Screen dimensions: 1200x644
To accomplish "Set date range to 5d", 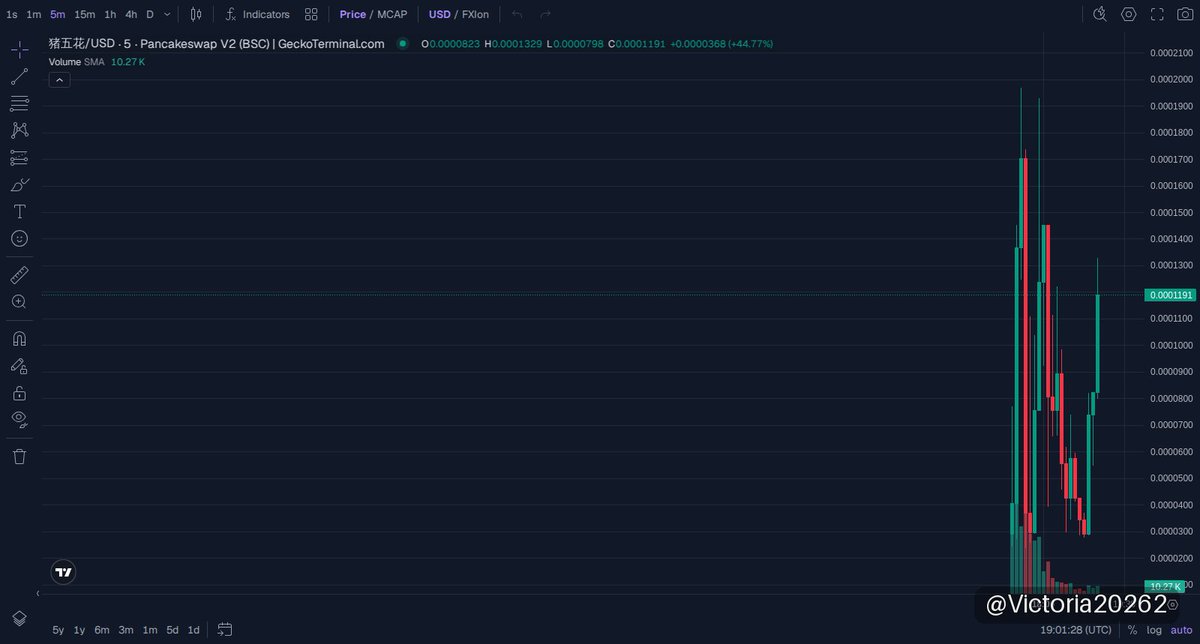I will [173, 630].
